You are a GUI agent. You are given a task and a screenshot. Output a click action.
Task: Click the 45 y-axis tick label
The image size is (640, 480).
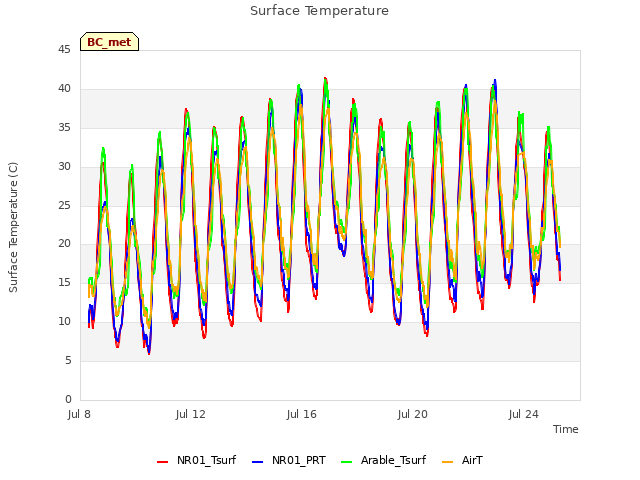coord(64,50)
